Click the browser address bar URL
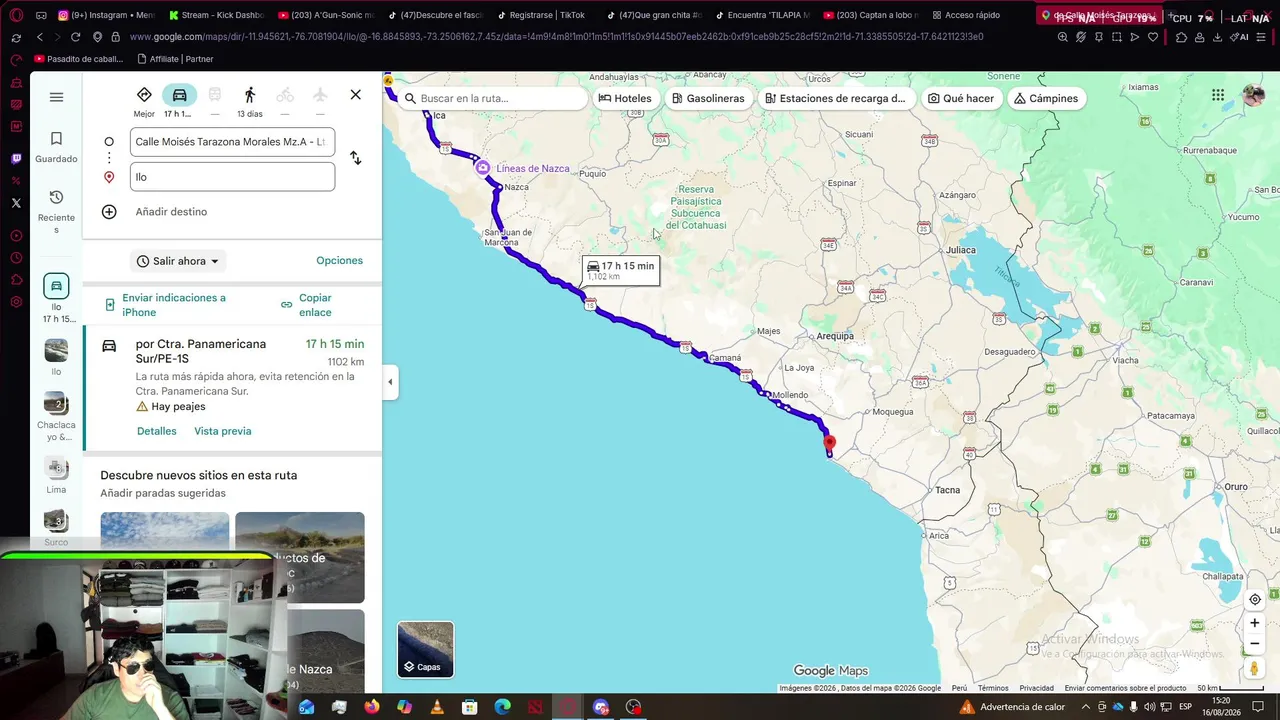This screenshot has width=1280, height=720. click(556, 37)
